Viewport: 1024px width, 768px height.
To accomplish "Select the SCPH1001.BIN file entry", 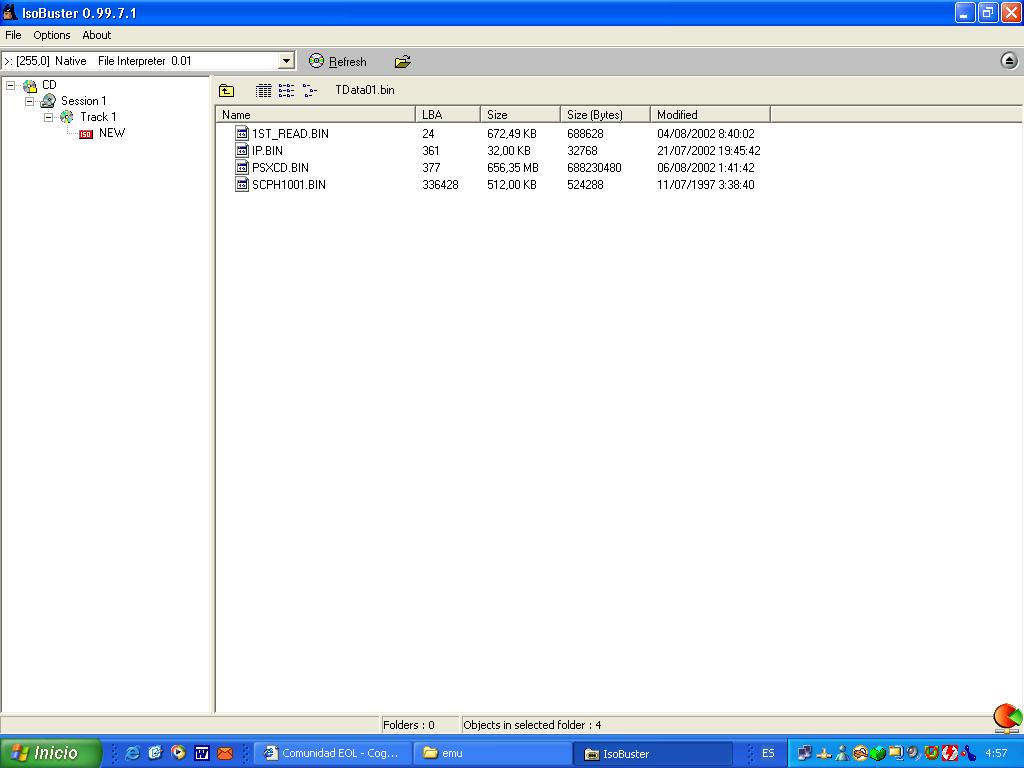I will [x=288, y=185].
